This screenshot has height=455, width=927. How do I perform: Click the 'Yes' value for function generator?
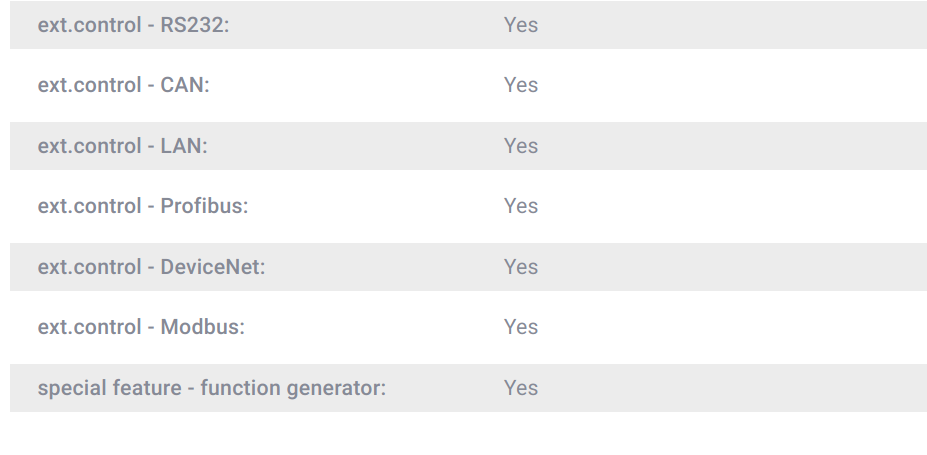click(x=521, y=388)
